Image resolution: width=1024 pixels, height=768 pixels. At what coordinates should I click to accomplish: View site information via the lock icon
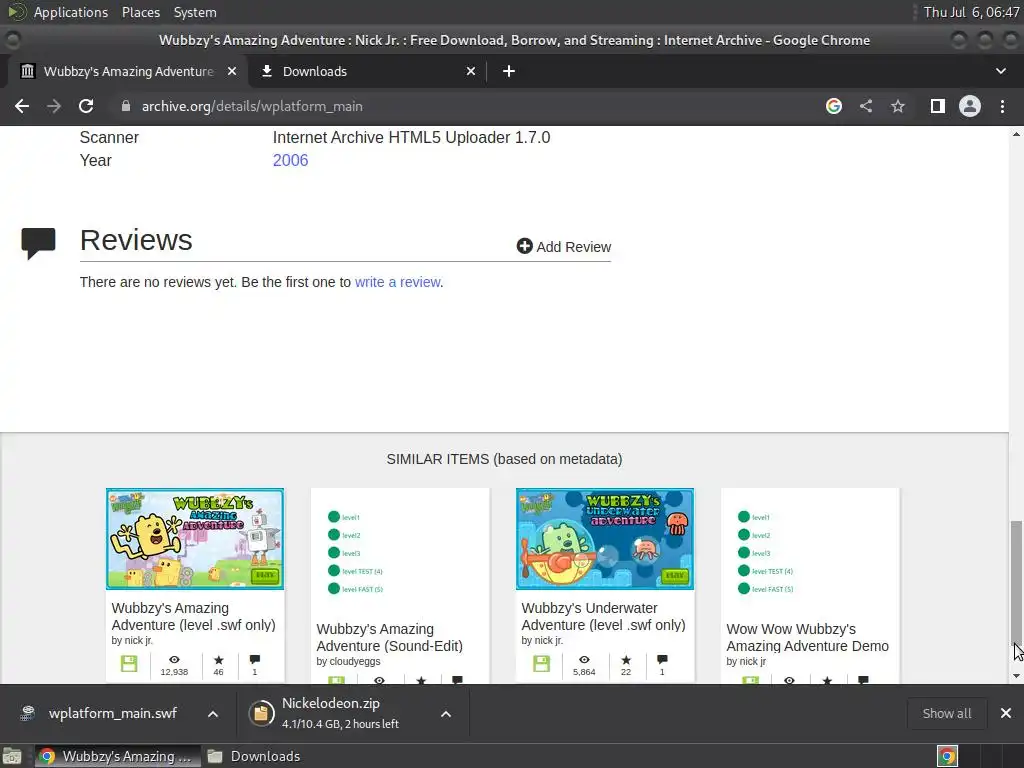[x=126, y=106]
